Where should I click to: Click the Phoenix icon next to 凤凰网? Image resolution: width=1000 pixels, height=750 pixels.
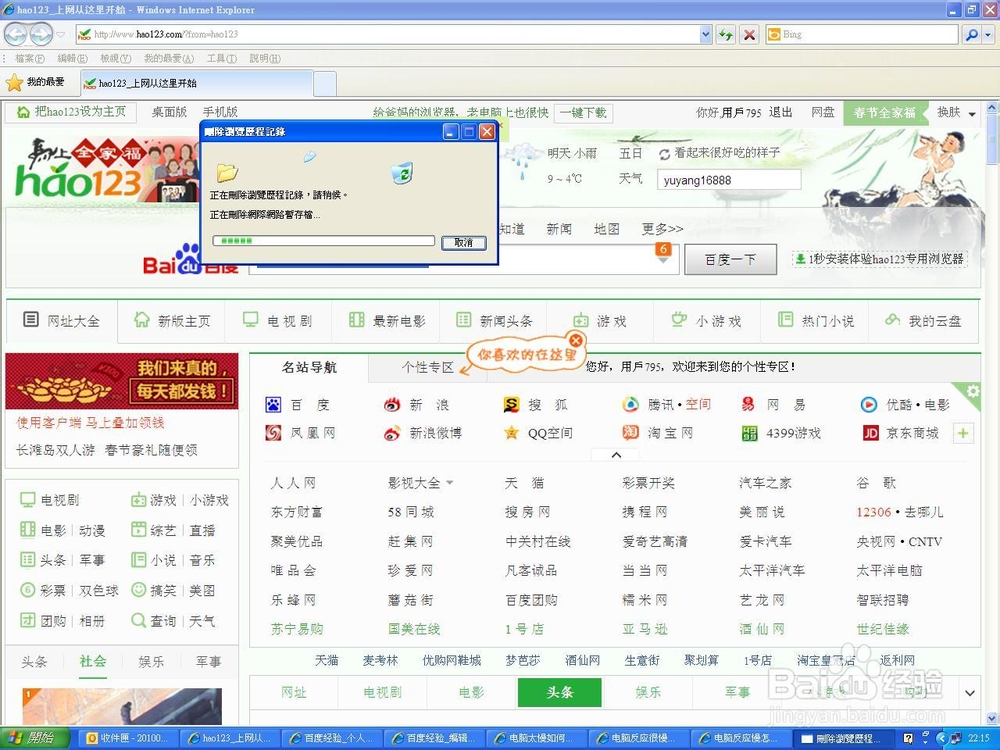coord(273,433)
